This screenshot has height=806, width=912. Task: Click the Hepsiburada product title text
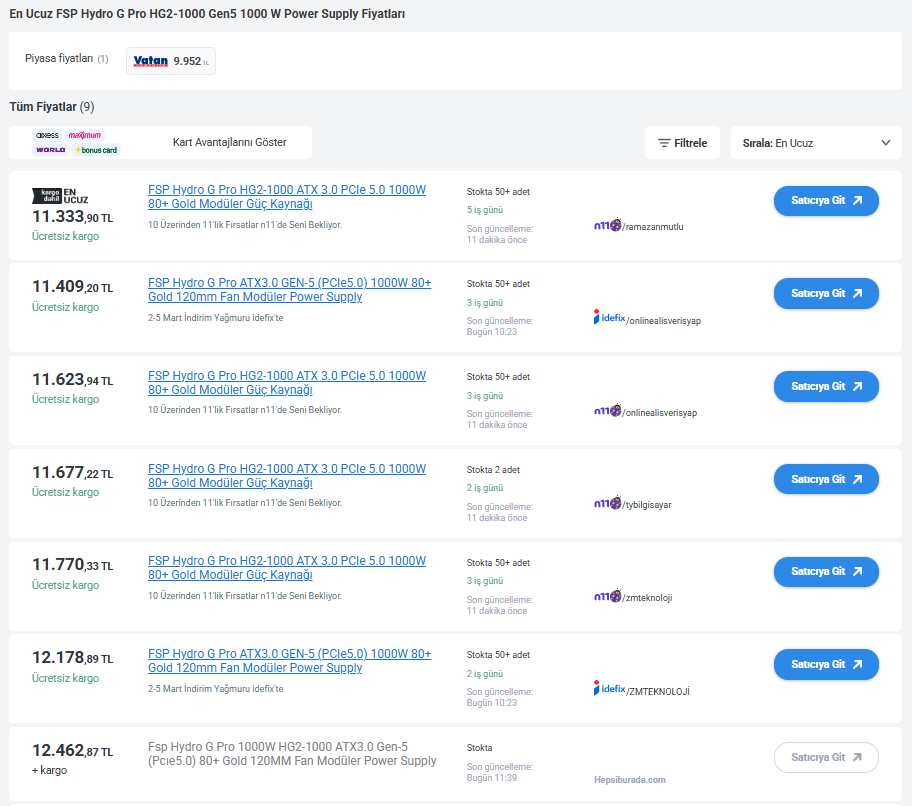(x=292, y=754)
